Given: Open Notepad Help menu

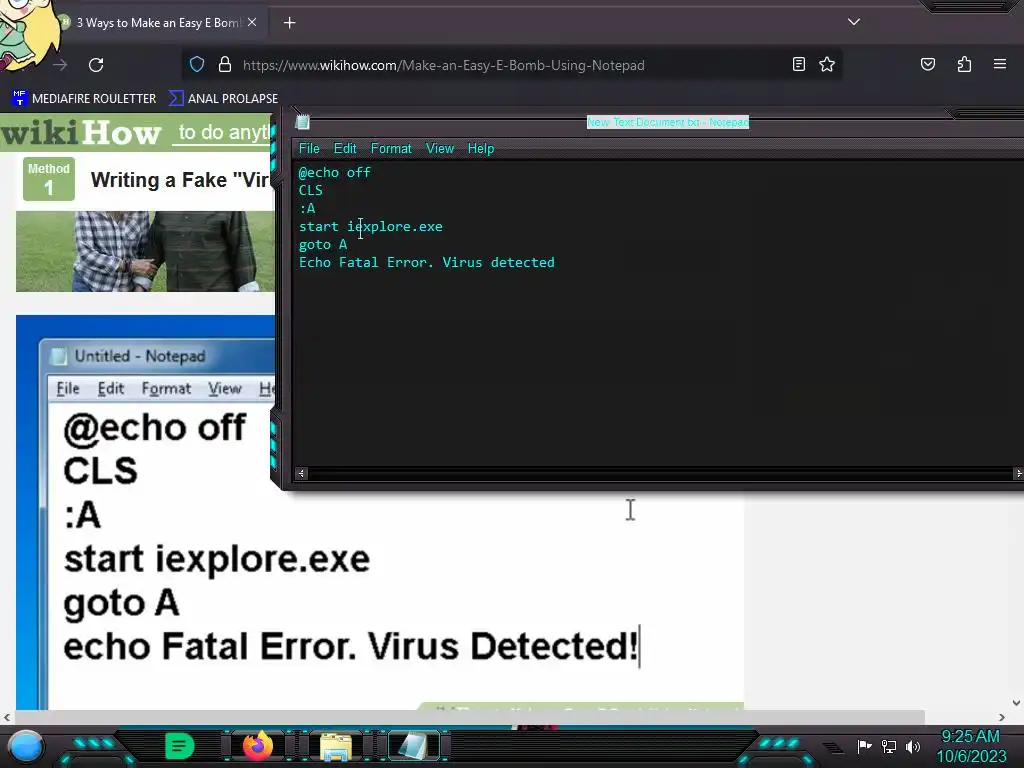Looking at the screenshot, I should (x=481, y=148).
